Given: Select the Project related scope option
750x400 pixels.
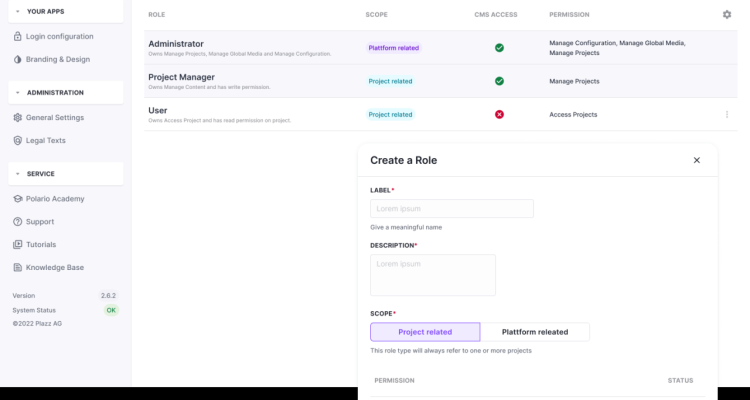Looking at the screenshot, I should coord(425,332).
